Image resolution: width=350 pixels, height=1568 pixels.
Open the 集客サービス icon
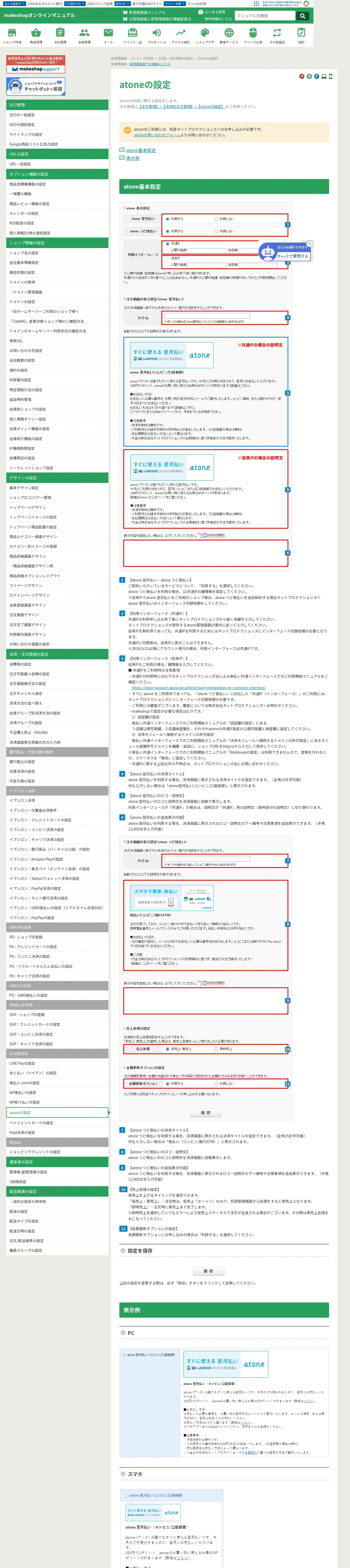(x=229, y=36)
